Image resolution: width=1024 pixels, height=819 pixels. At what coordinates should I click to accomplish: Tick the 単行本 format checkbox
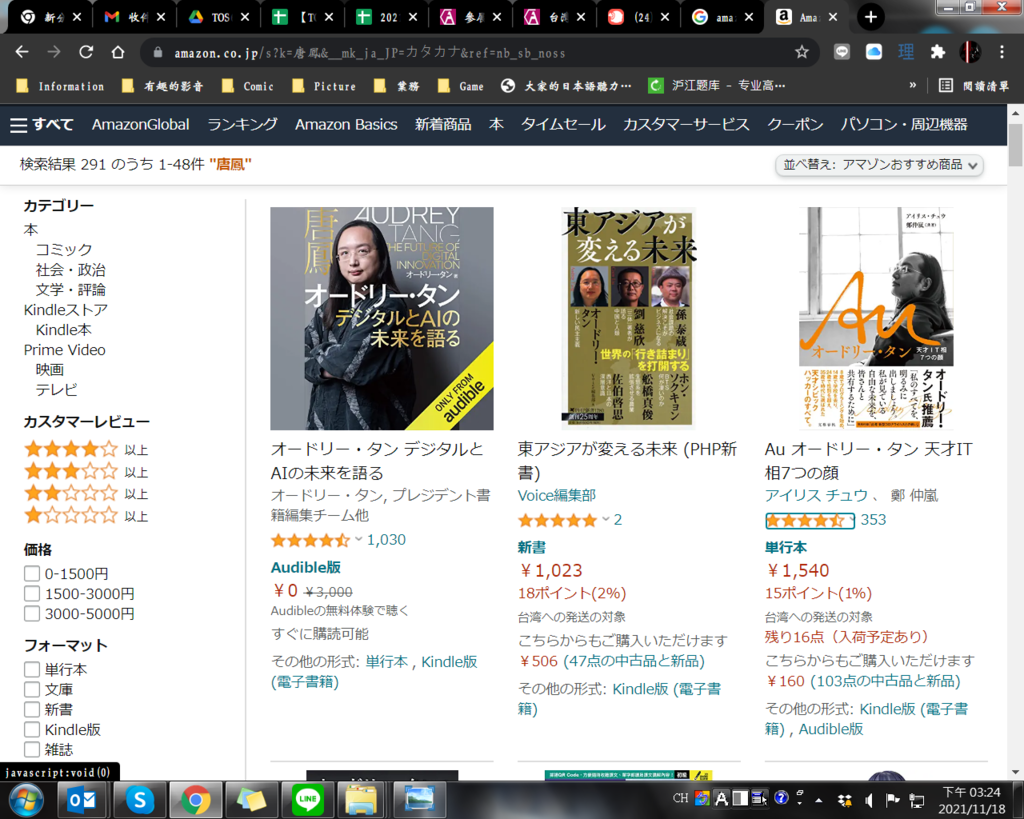click(31, 669)
